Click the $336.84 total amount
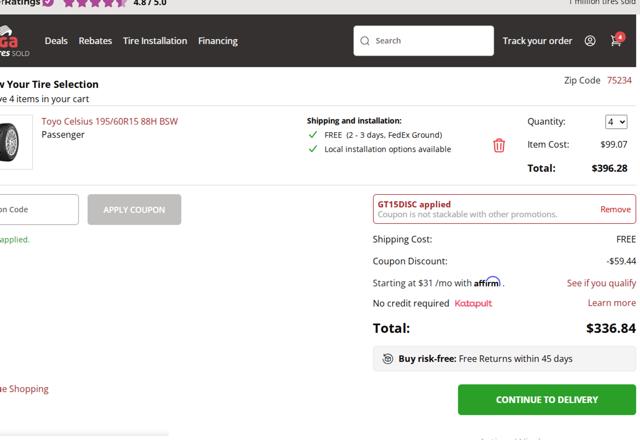This screenshot has width=640, height=440. tap(611, 328)
